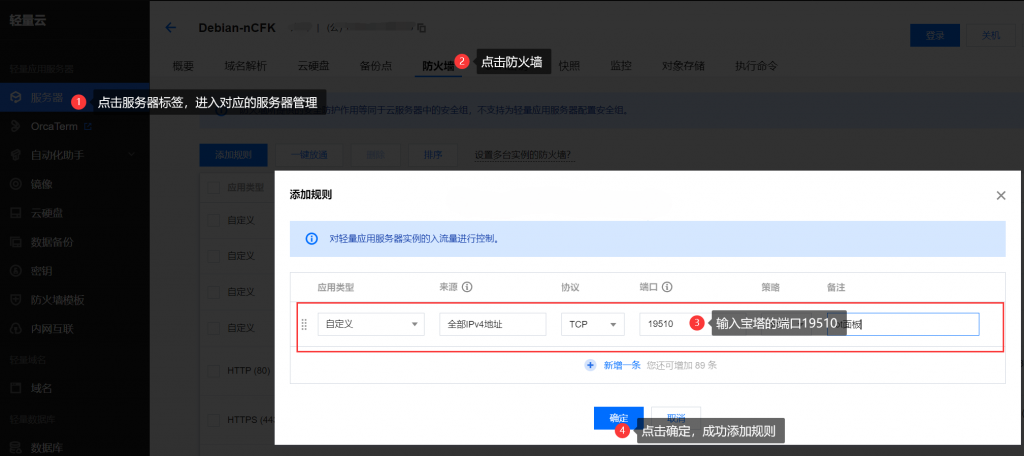1024x456 pixels.
Task: Click the 确定 button
Action: [x=618, y=418]
